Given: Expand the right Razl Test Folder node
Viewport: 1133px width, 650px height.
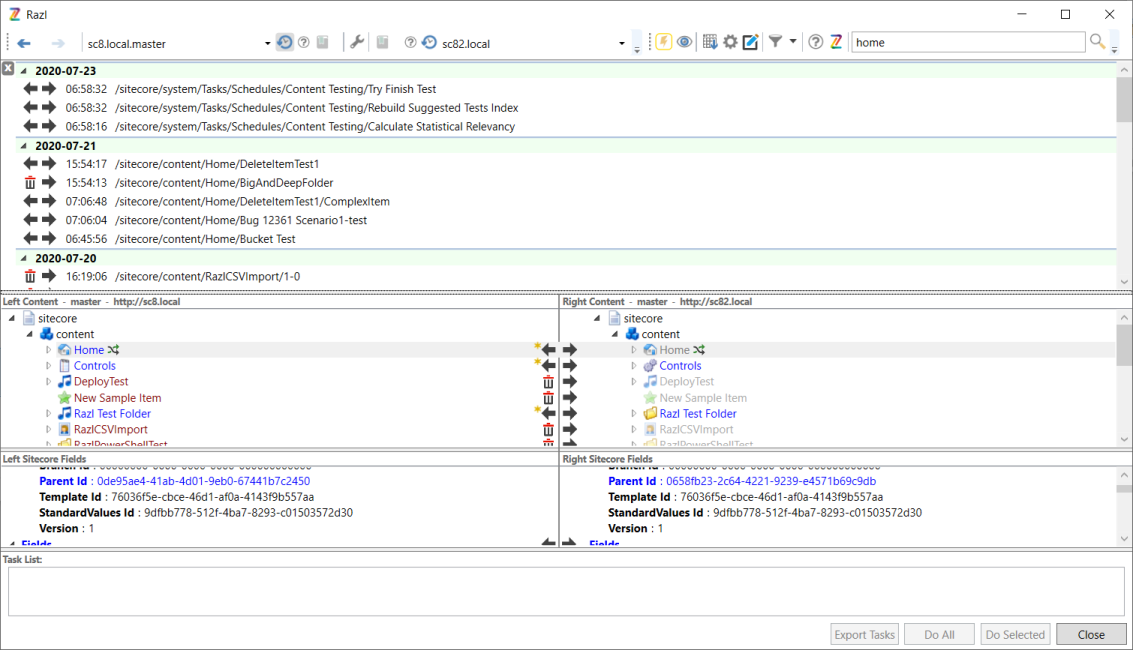Looking at the screenshot, I should [x=634, y=414].
